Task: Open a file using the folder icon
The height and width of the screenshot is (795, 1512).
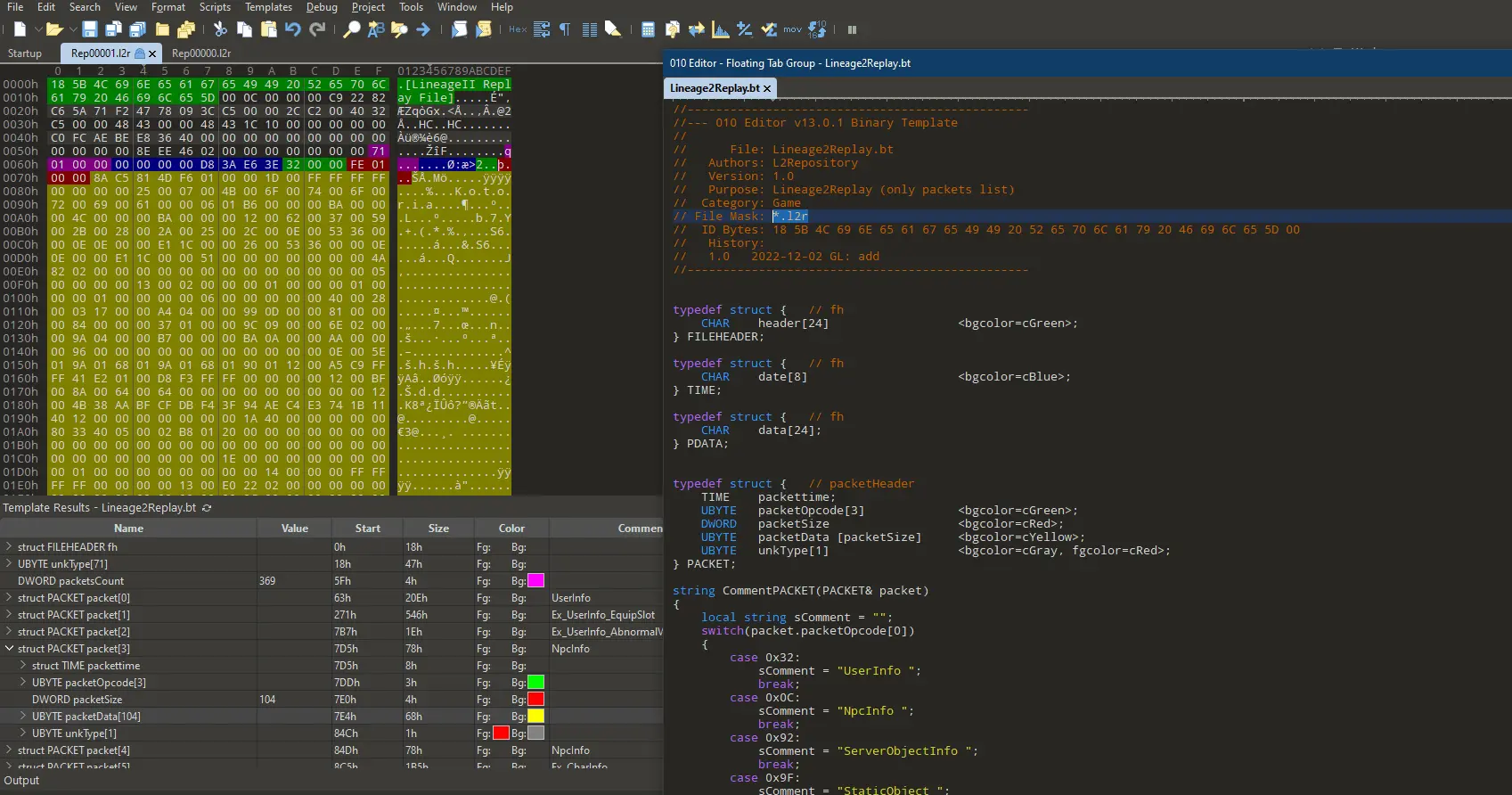Action: [x=53, y=29]
